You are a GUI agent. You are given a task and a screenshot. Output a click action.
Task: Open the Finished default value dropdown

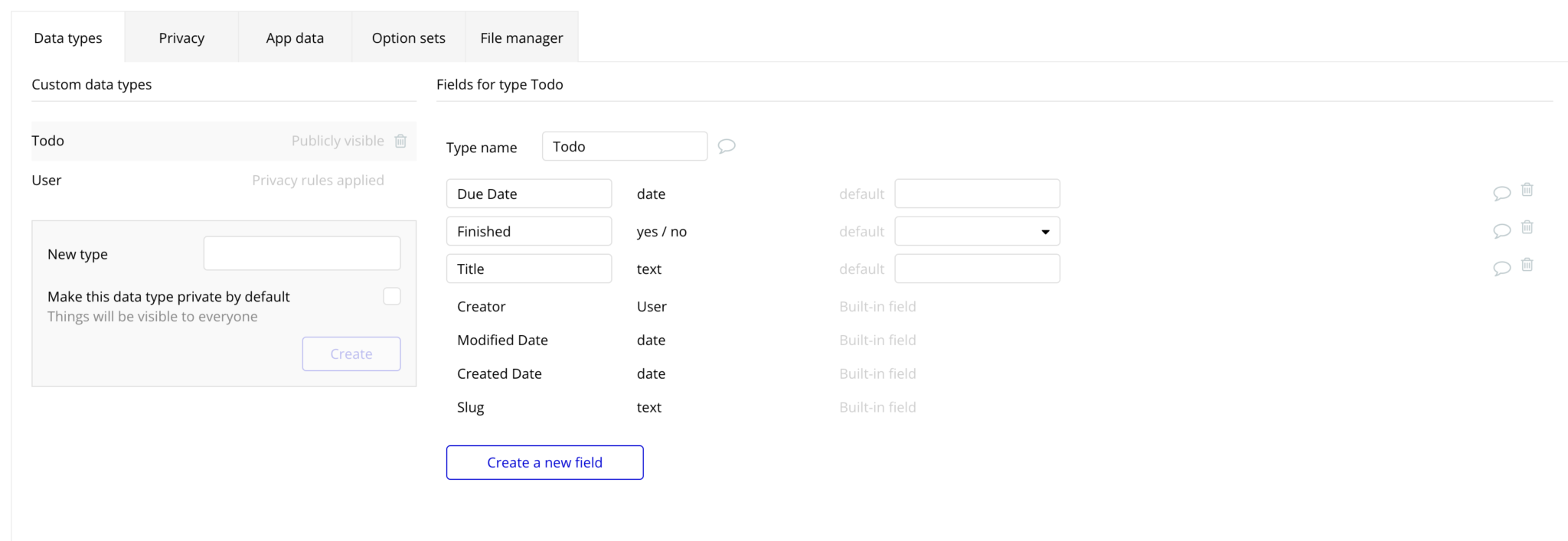click(977, 231)
